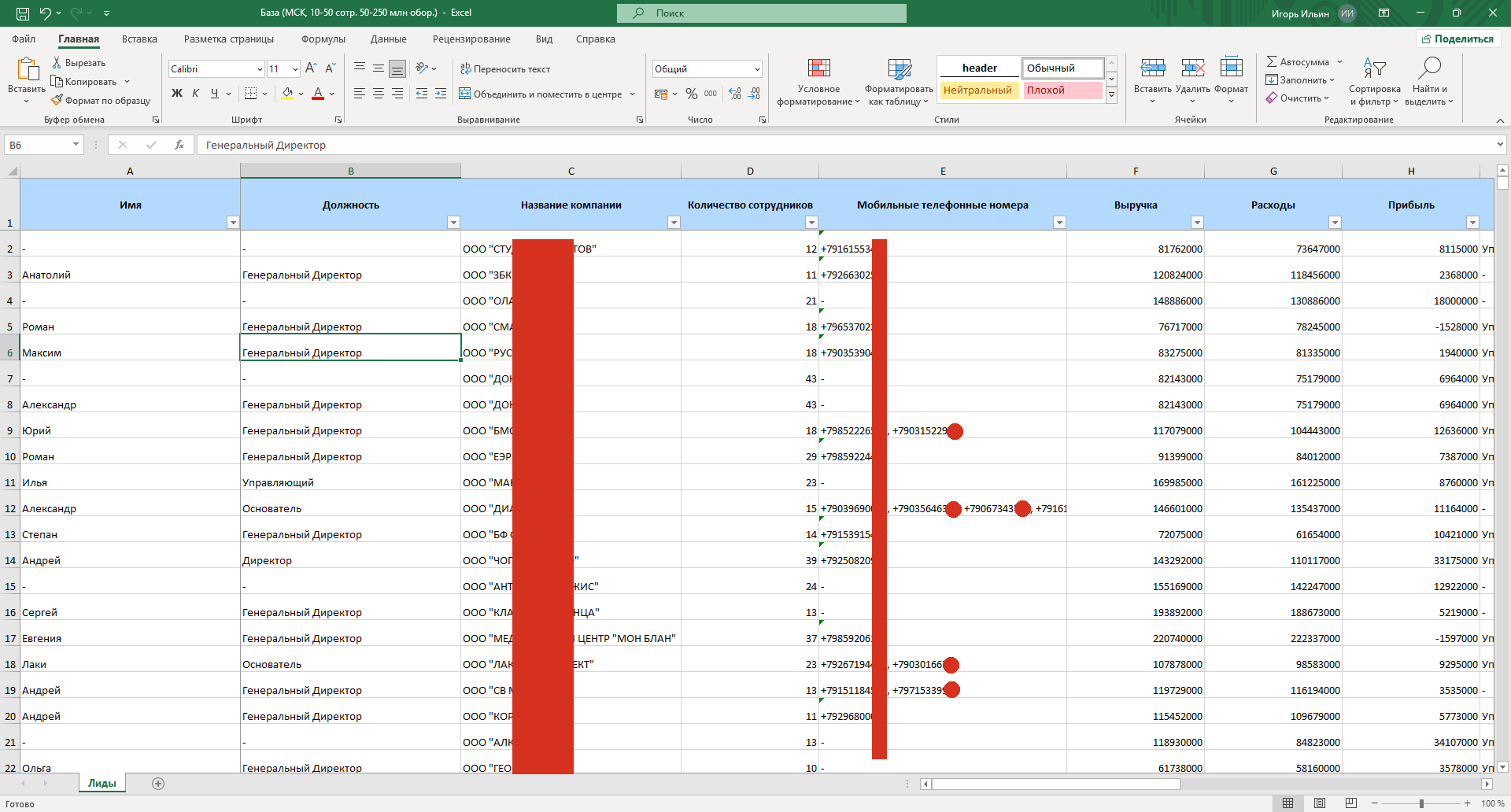Click the red font color swatch
Image resolution: width=1511 pixels, height=812 pixels.
point(318,94)
